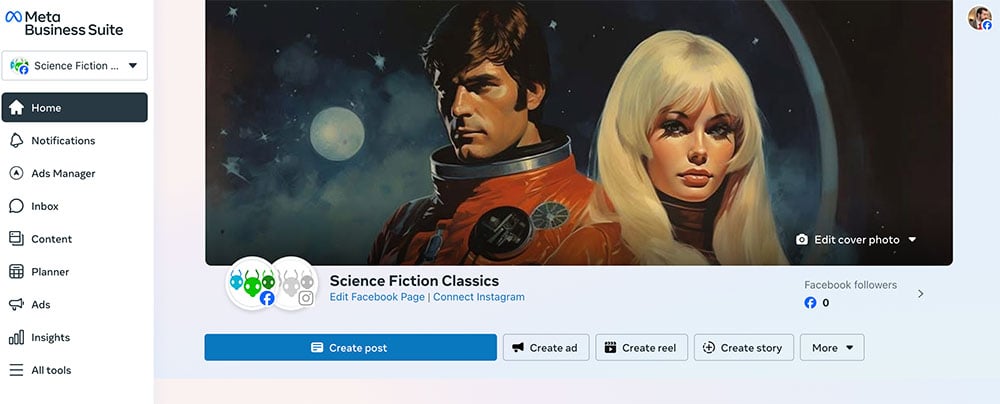The width and height of the screenshot is (1000, 404).
Task: Open the Content icon in sidebar
Action: (16, 239)
